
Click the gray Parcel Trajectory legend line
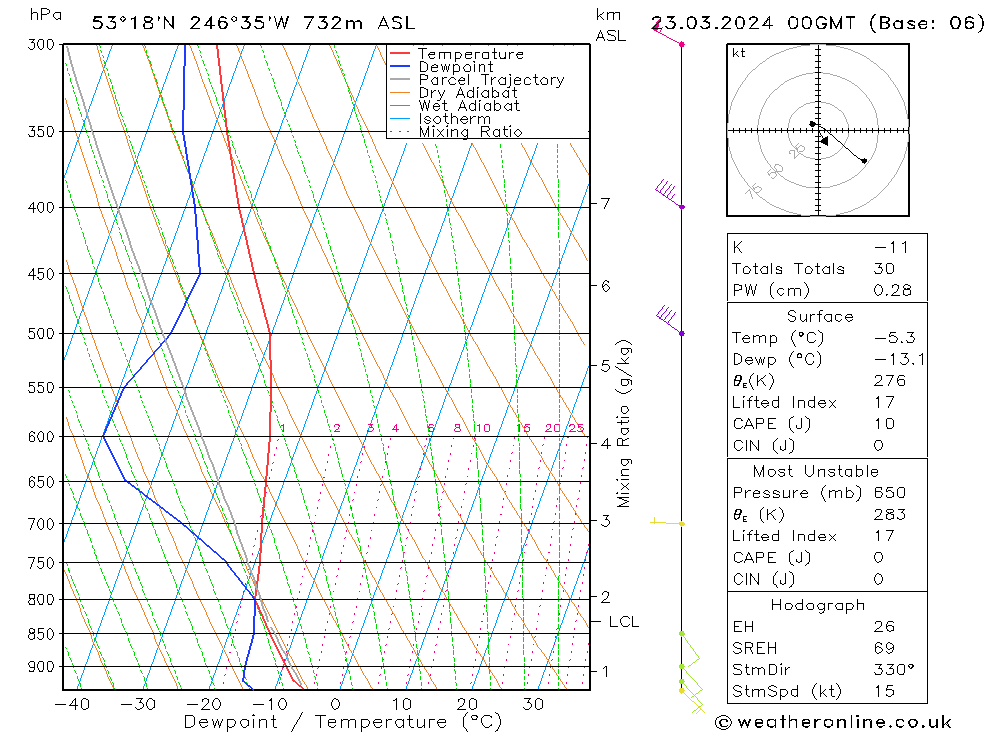click(x=400, y=80)
